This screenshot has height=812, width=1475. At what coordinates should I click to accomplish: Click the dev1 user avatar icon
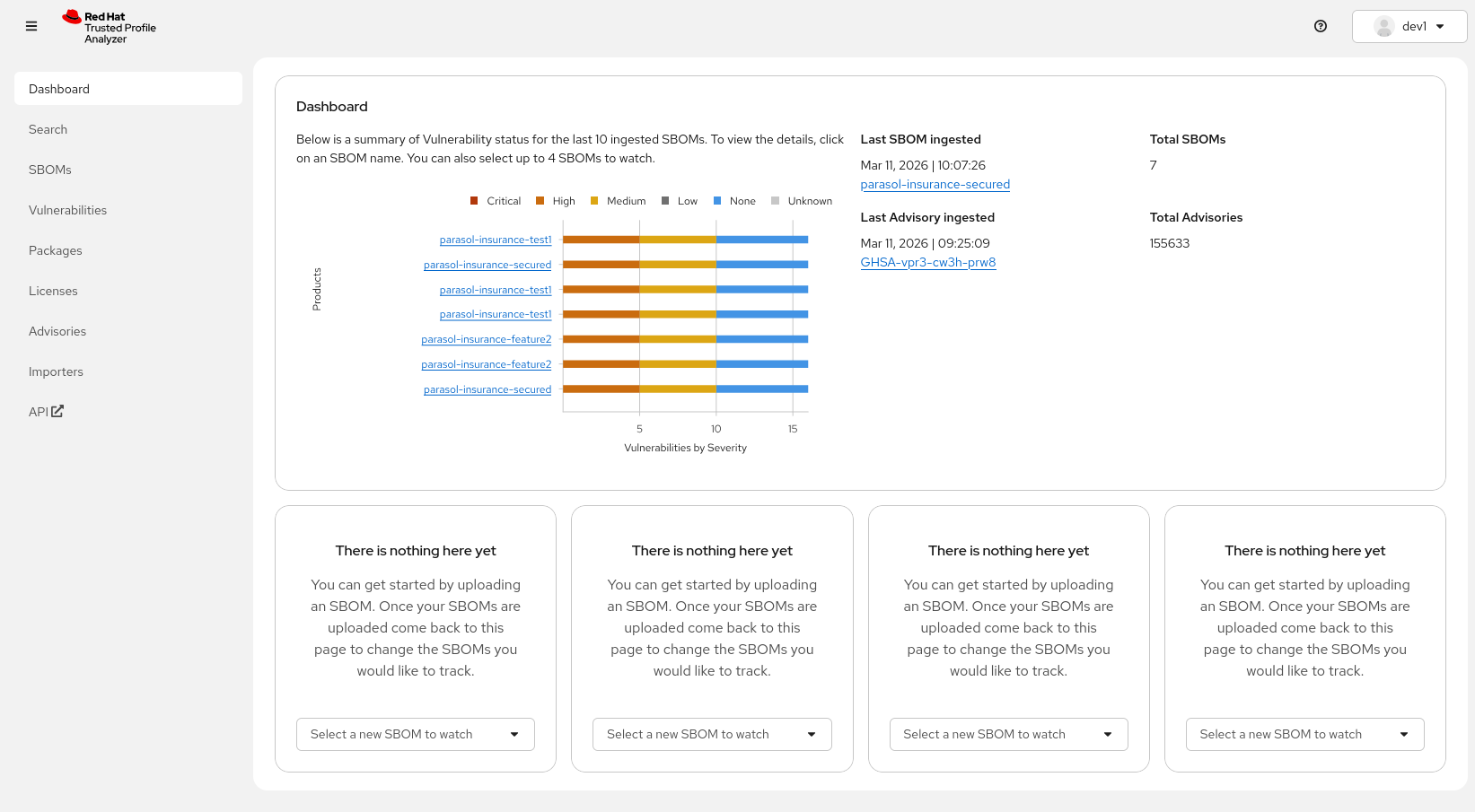(1383, 26)
